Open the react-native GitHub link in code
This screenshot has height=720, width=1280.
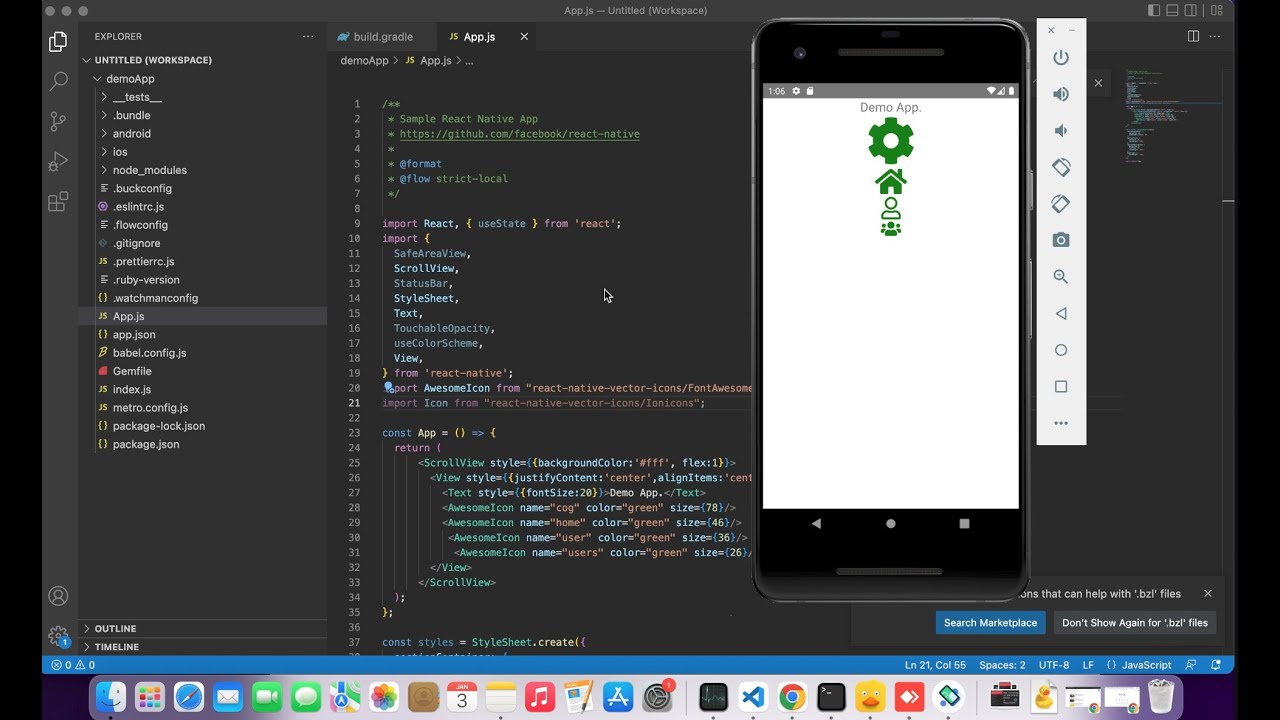[519, 134]
